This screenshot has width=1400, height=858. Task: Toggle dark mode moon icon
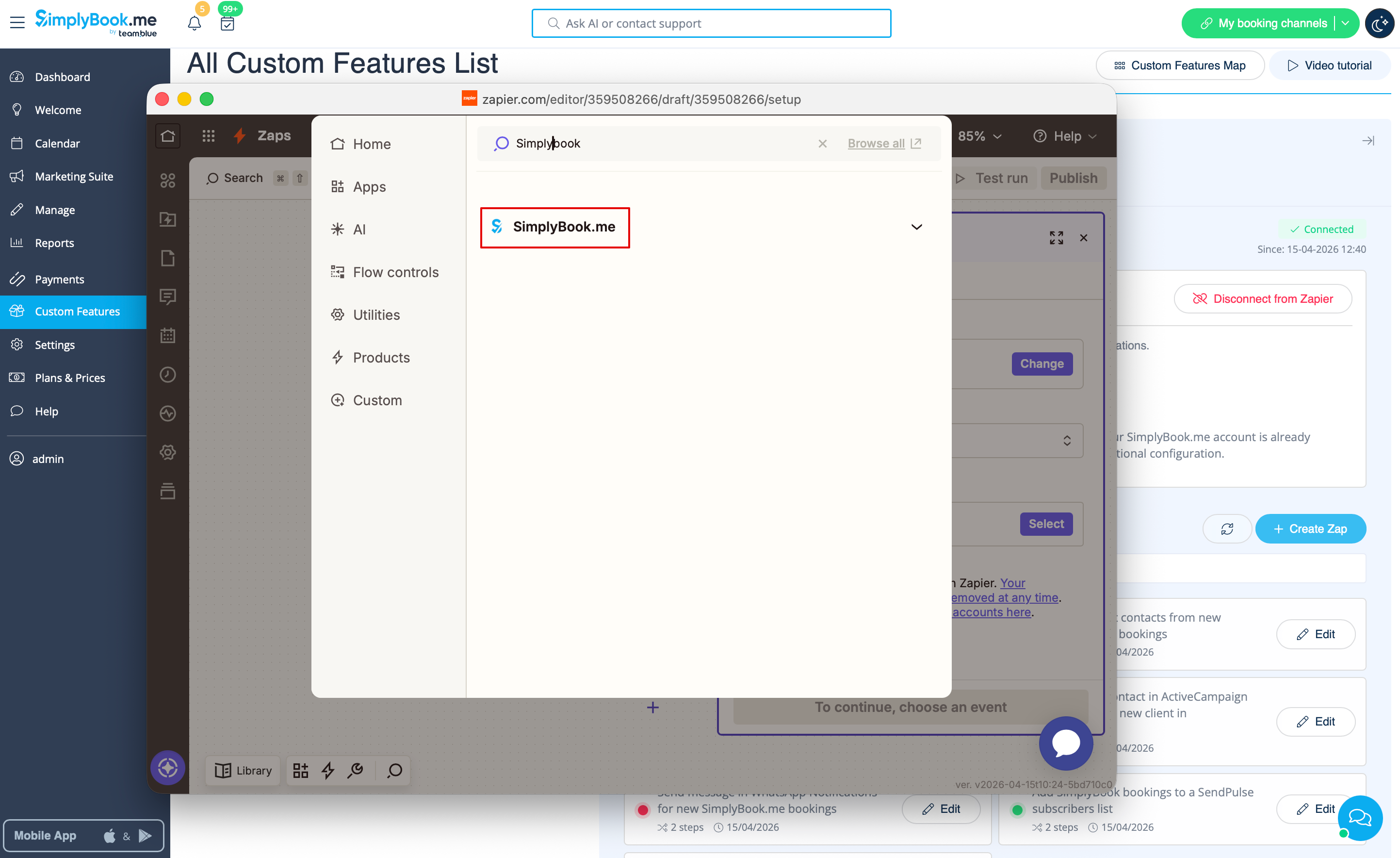tap(1379, 23)
